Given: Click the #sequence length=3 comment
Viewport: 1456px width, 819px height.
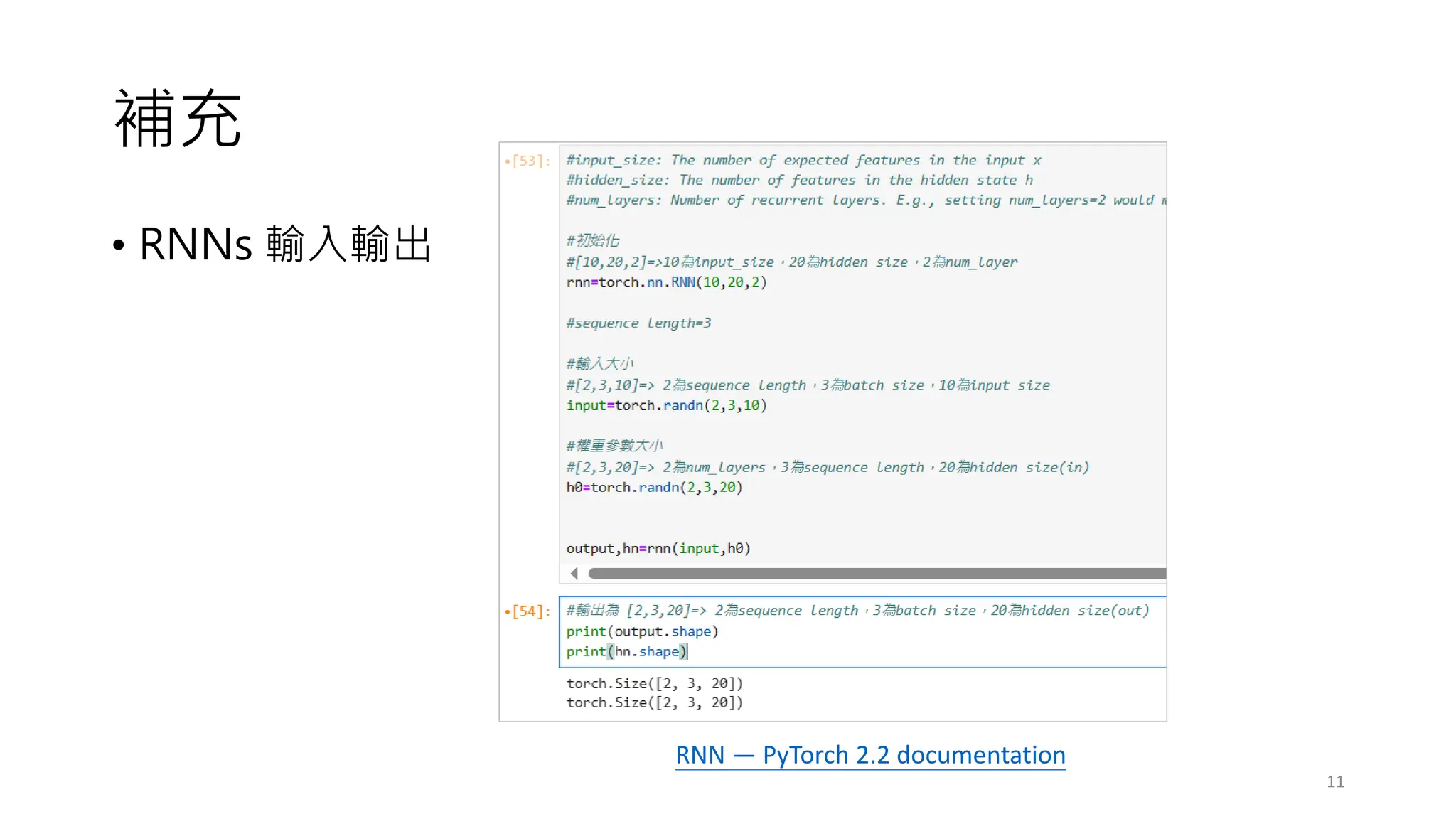Looking at the screenshot, I should [638, 323].
